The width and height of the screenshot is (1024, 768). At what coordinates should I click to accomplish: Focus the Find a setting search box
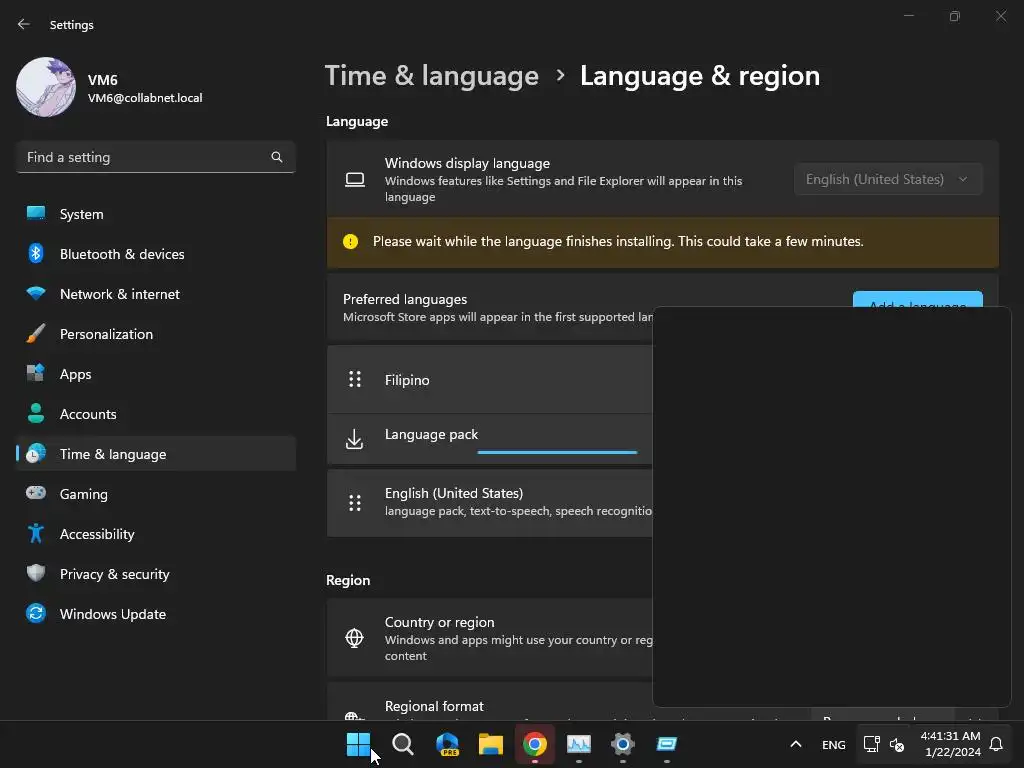(x=155, y=157)
